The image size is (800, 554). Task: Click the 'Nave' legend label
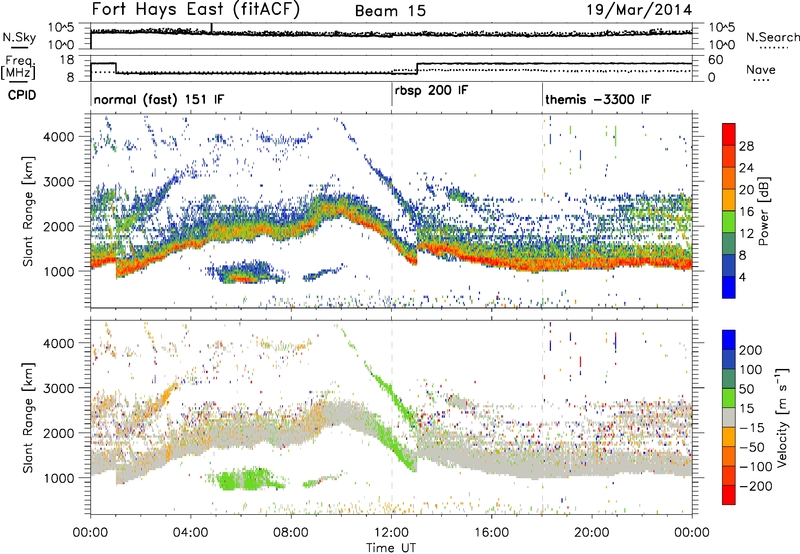click(x=761, y=70)
